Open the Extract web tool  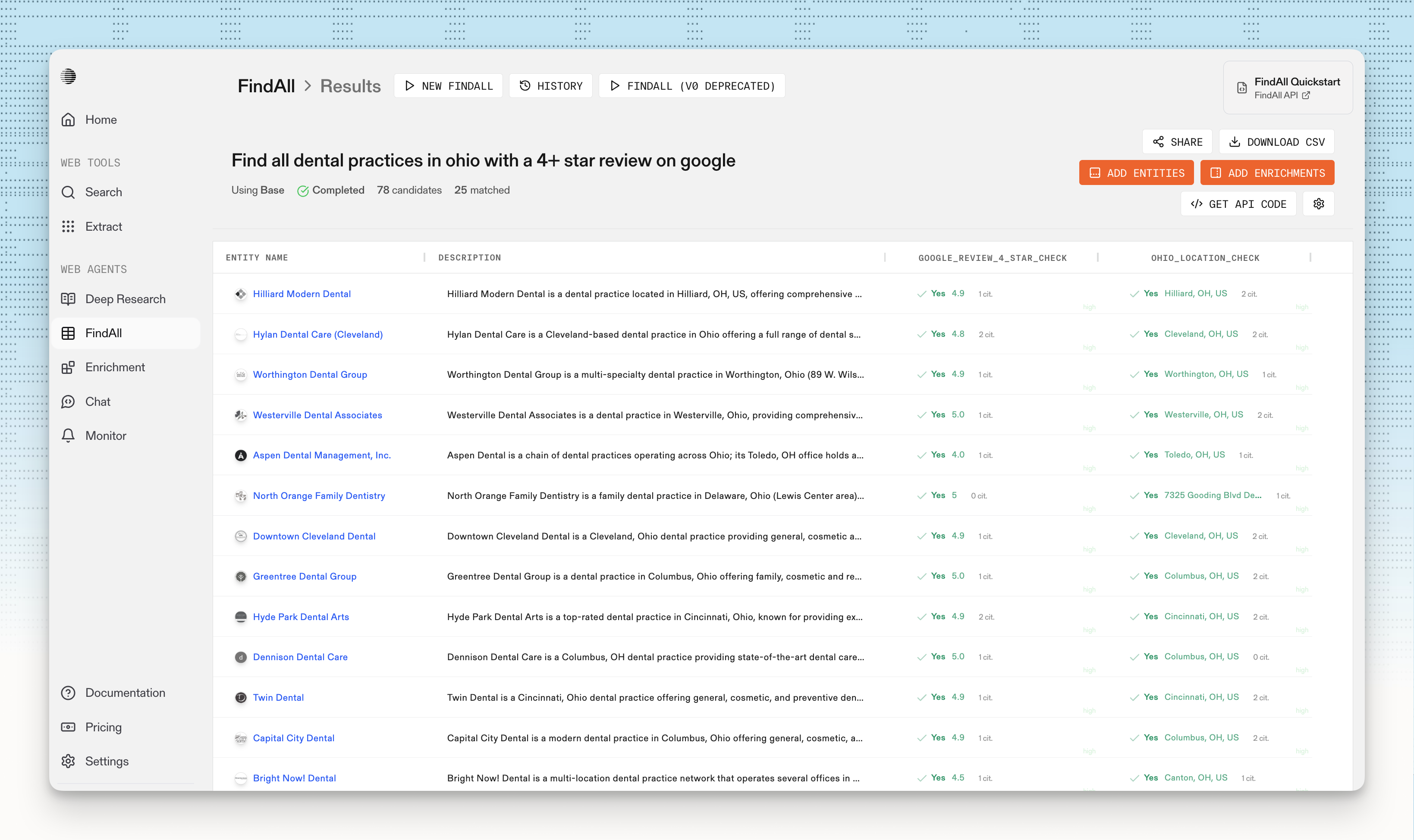coord(104,226)
